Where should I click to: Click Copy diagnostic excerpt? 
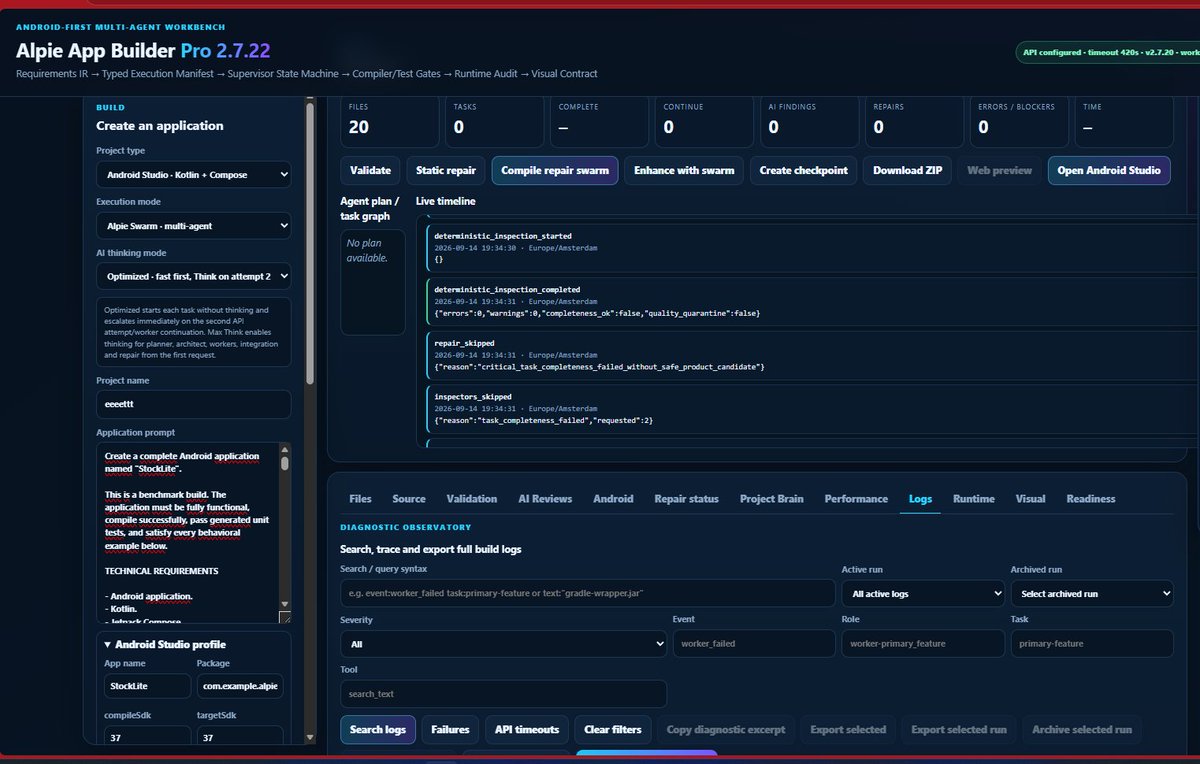click(726, 729)
